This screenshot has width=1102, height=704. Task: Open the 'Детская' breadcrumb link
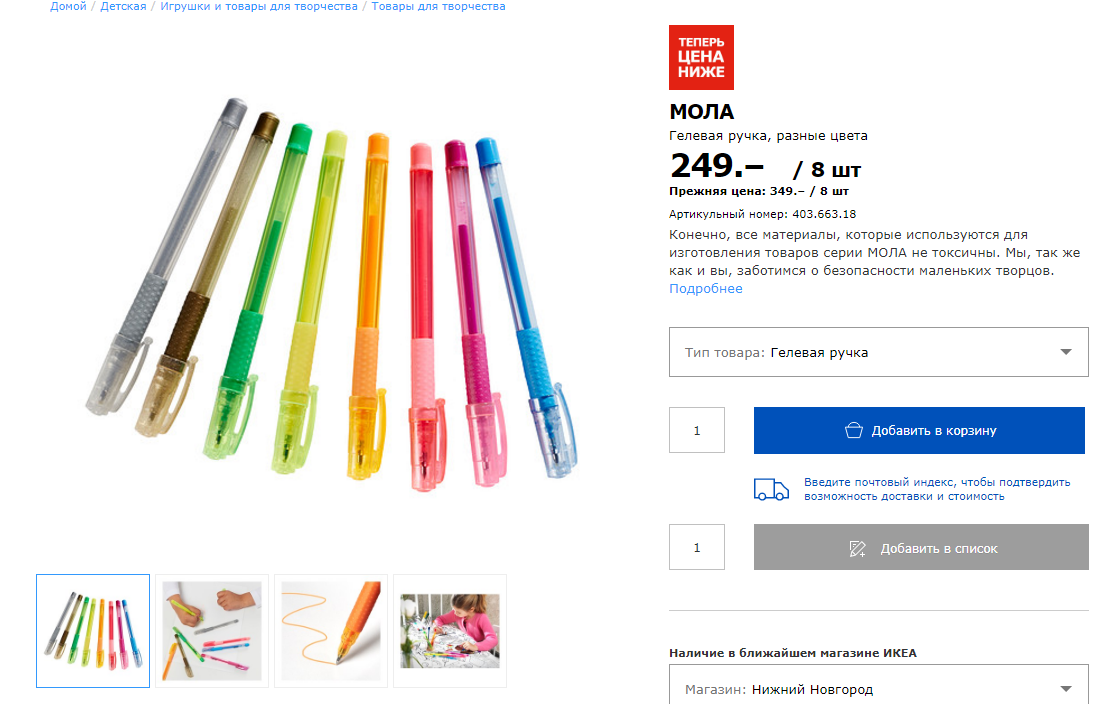point(123,6)
